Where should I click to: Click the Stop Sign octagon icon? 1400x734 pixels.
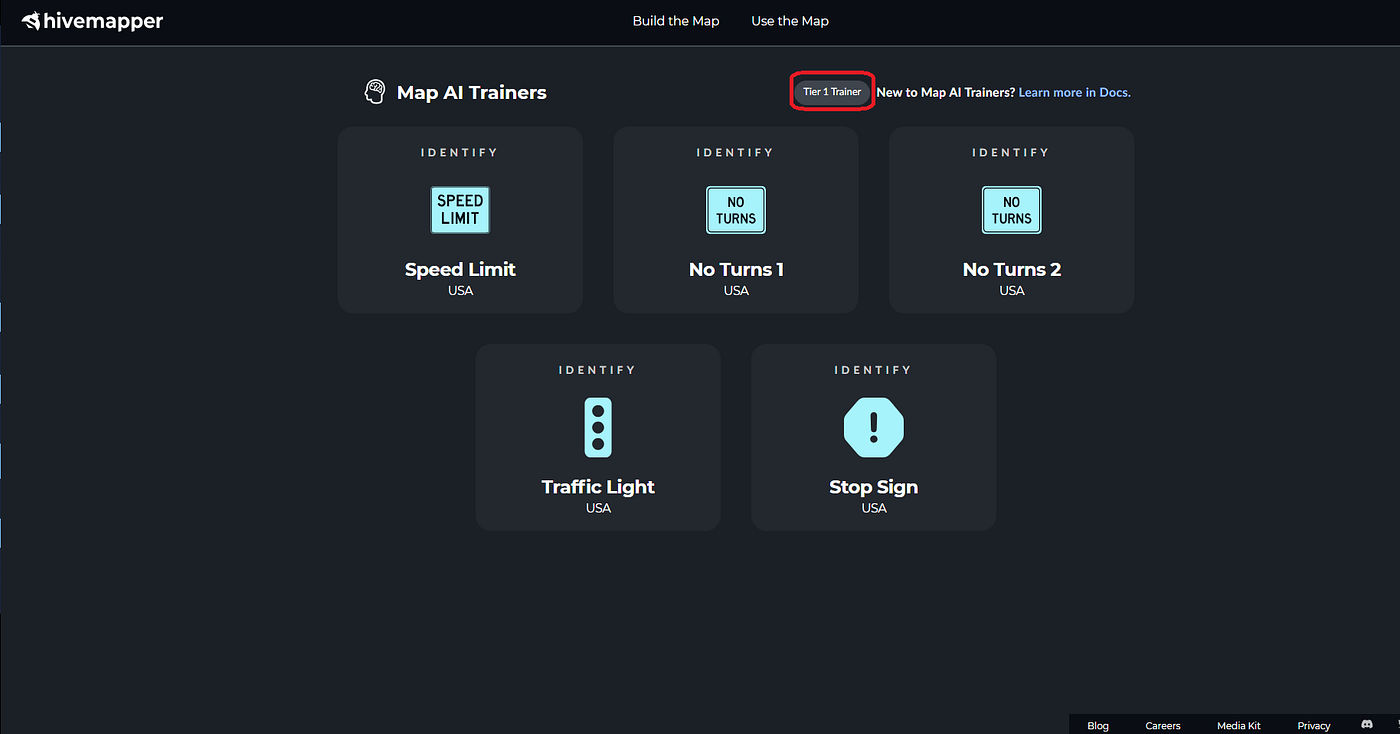click(x=874, y=427)
